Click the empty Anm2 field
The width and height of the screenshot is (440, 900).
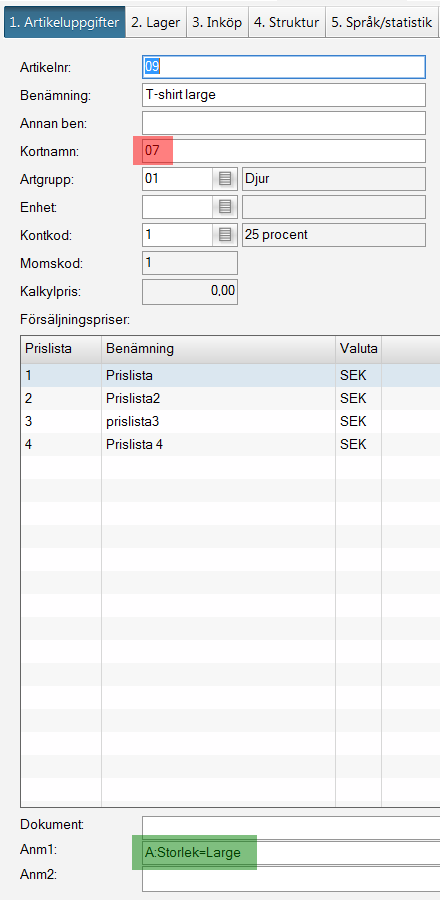291,880
